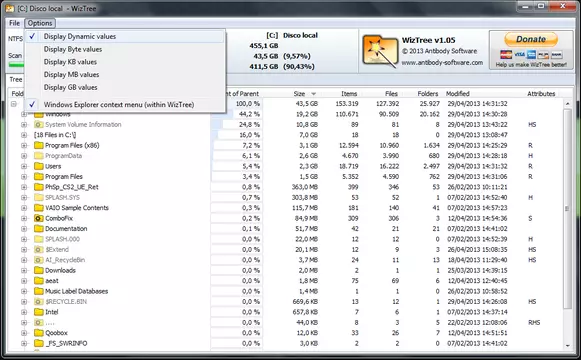Expand the Qoobox folder tree node
Viewport: 581px width, 360px height.
pyautogui.click(x=24, y=333)
